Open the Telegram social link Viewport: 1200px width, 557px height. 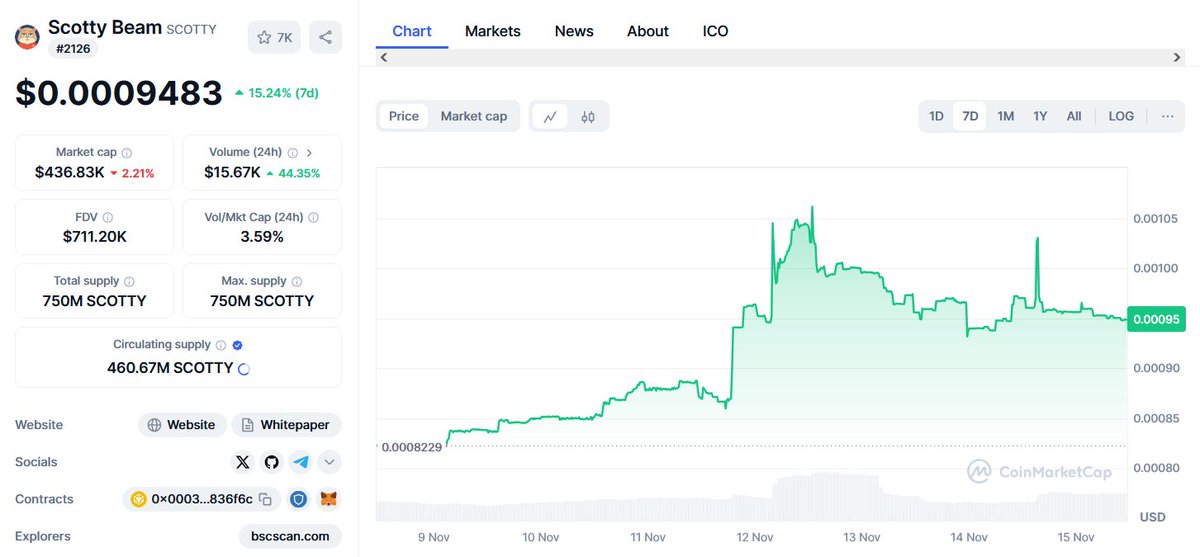pos(300,462)
